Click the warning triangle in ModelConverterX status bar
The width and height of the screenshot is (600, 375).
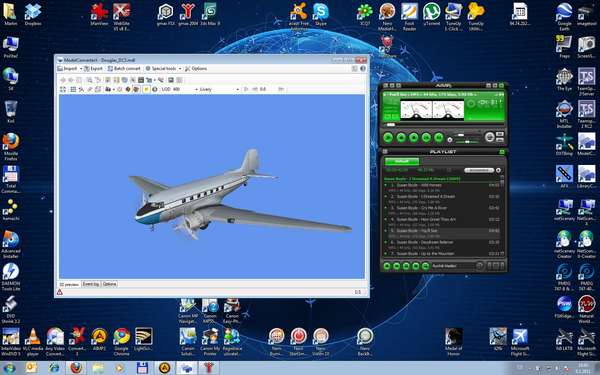pyautogui.click(x=60, y=292)
